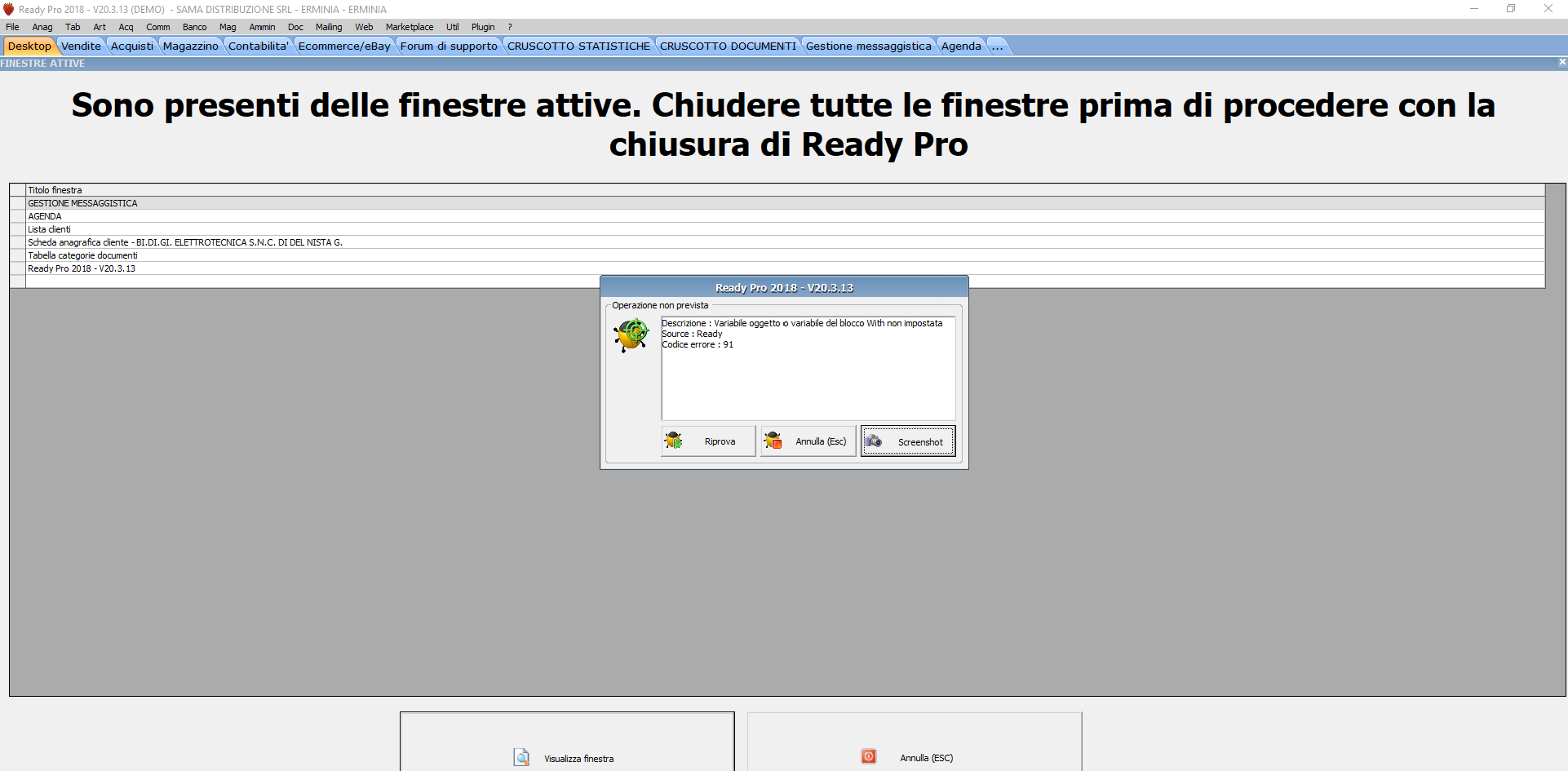Image resolution: width=1568 pixels, height=771 pixels.
Task: Close the FINESTRE ATTIVE panel with its X
Action: coord(1562,62)
